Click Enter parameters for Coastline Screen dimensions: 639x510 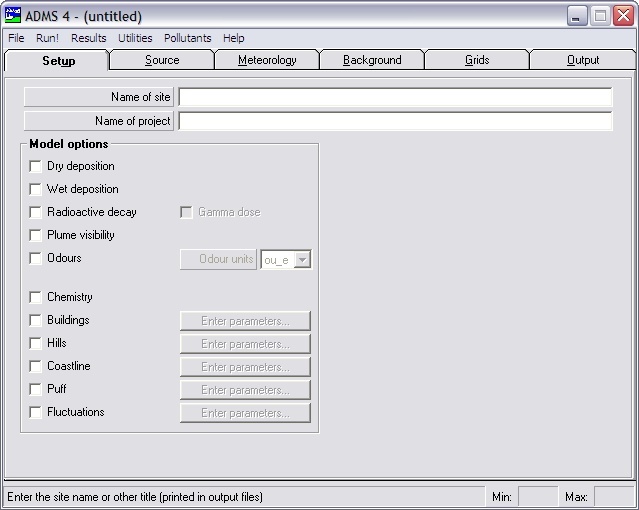coord(245,367)
